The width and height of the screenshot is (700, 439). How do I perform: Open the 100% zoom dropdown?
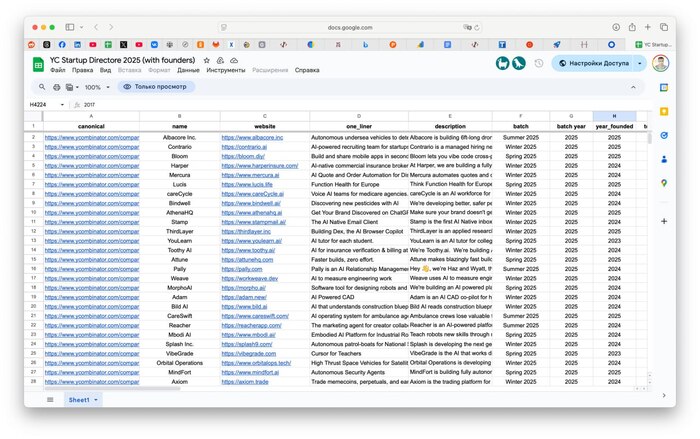click(97, 87)
